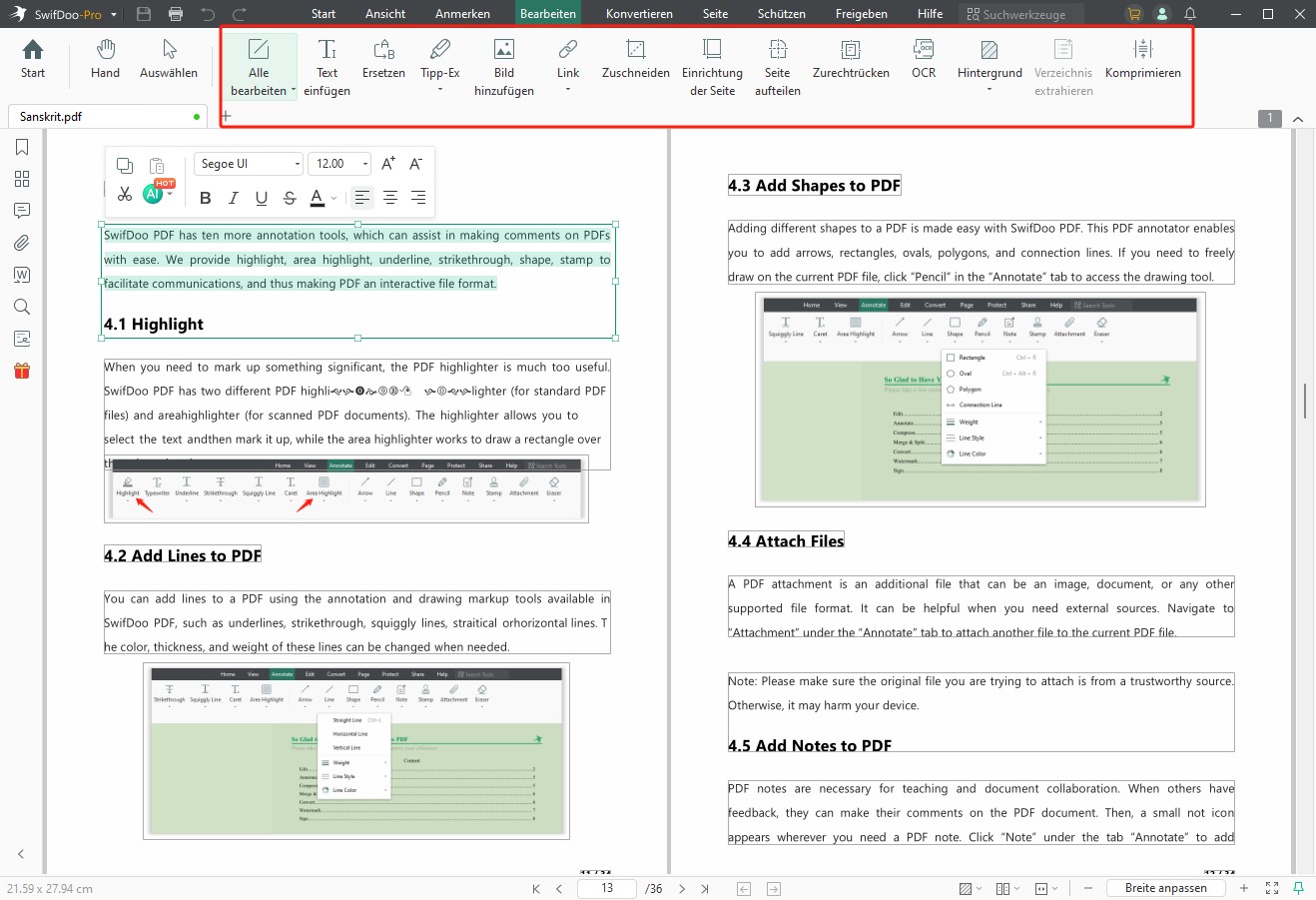Viewport: 1316px width, 900px height.
Task: Toggle the Alle bearbeiten edit mode
Action: 260,68
